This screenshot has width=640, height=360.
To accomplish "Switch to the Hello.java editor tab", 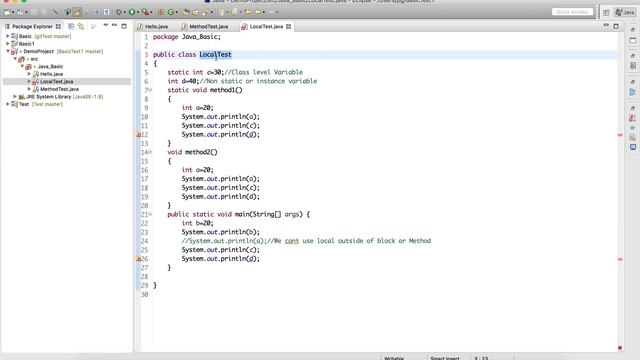I will (x=153, y=27).
